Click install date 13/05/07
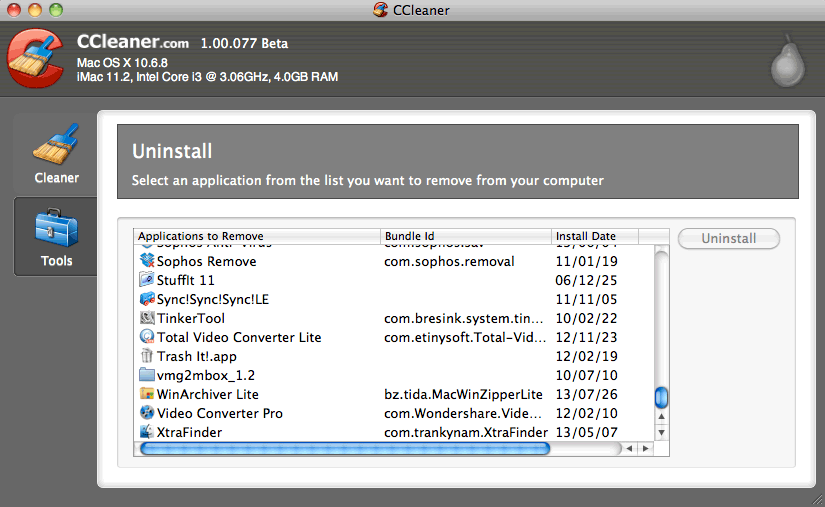 pyautogui.click(x=586, y=432)
